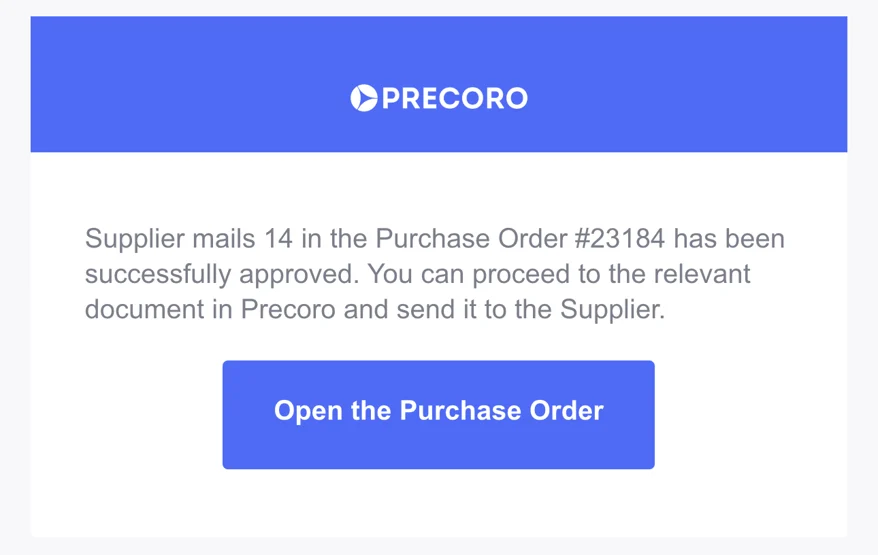Click the PRECORO wordmark in header
The width and height of the screenshot is (878, 555).
pyautogui.click(x=455, y=99)
